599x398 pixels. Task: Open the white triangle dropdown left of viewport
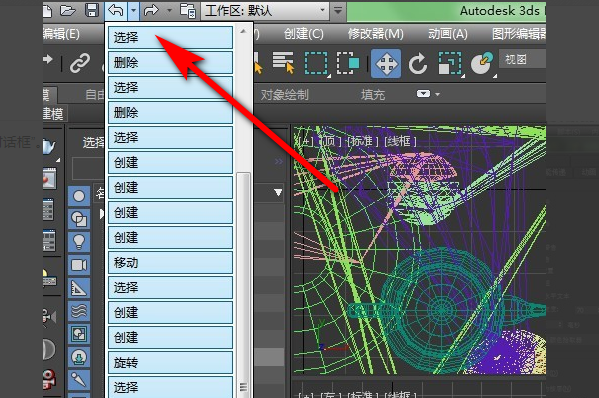click(278, 192)
